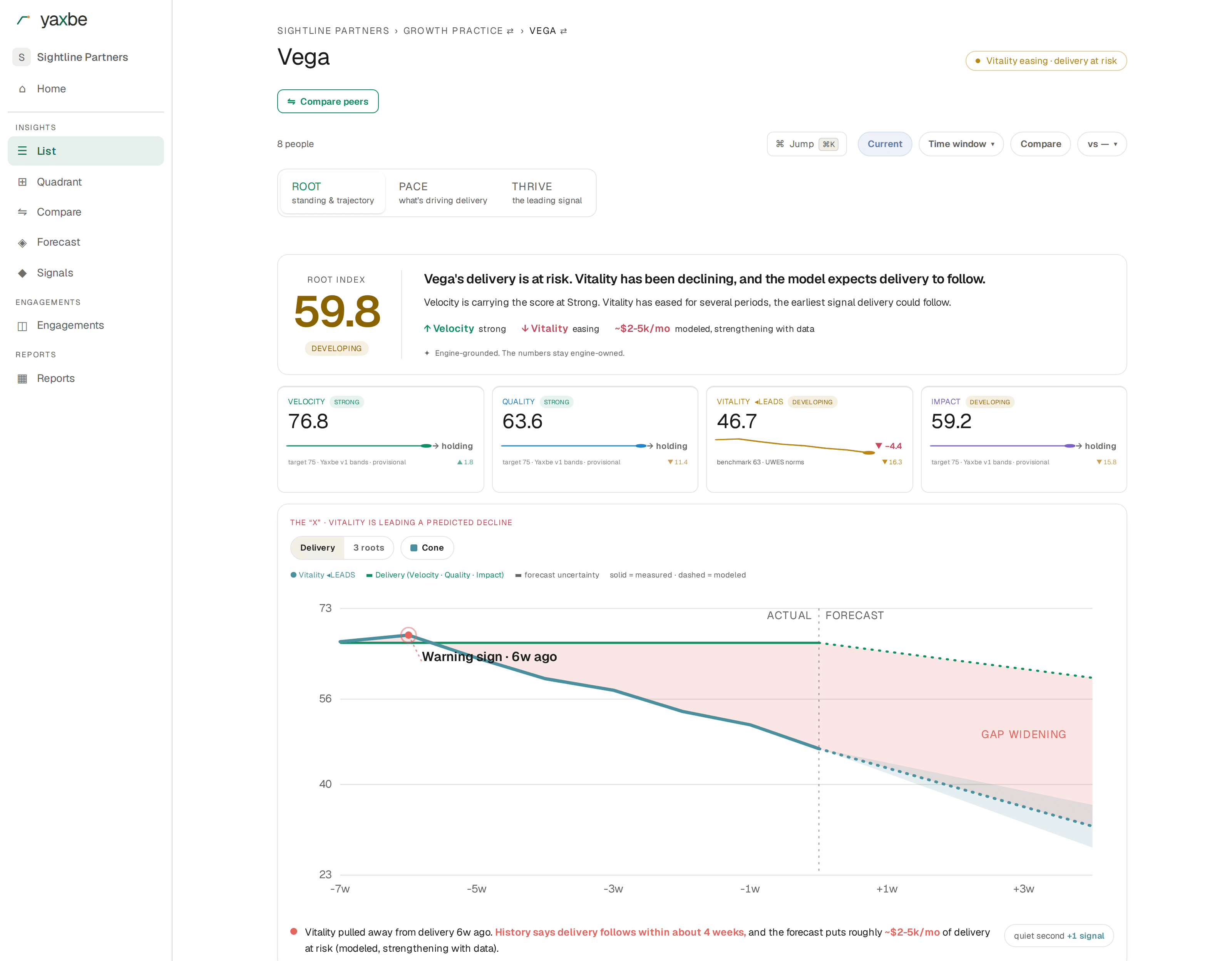Click the "~$2-5k/mo" figure in summary
The height and width of the screenshot is (961, 1232).
point(642,329)
